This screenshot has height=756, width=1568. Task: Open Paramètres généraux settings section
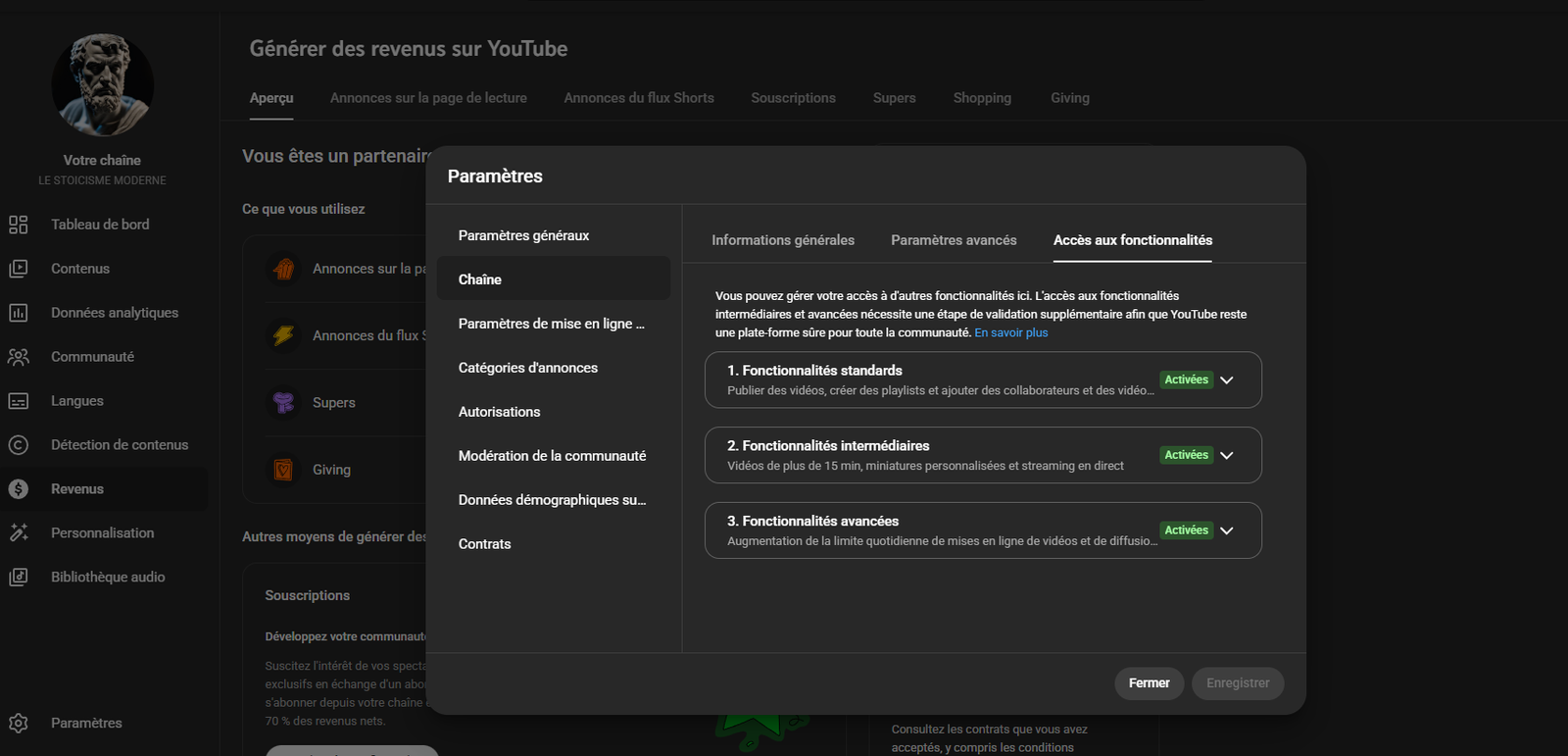click(554, 235)
